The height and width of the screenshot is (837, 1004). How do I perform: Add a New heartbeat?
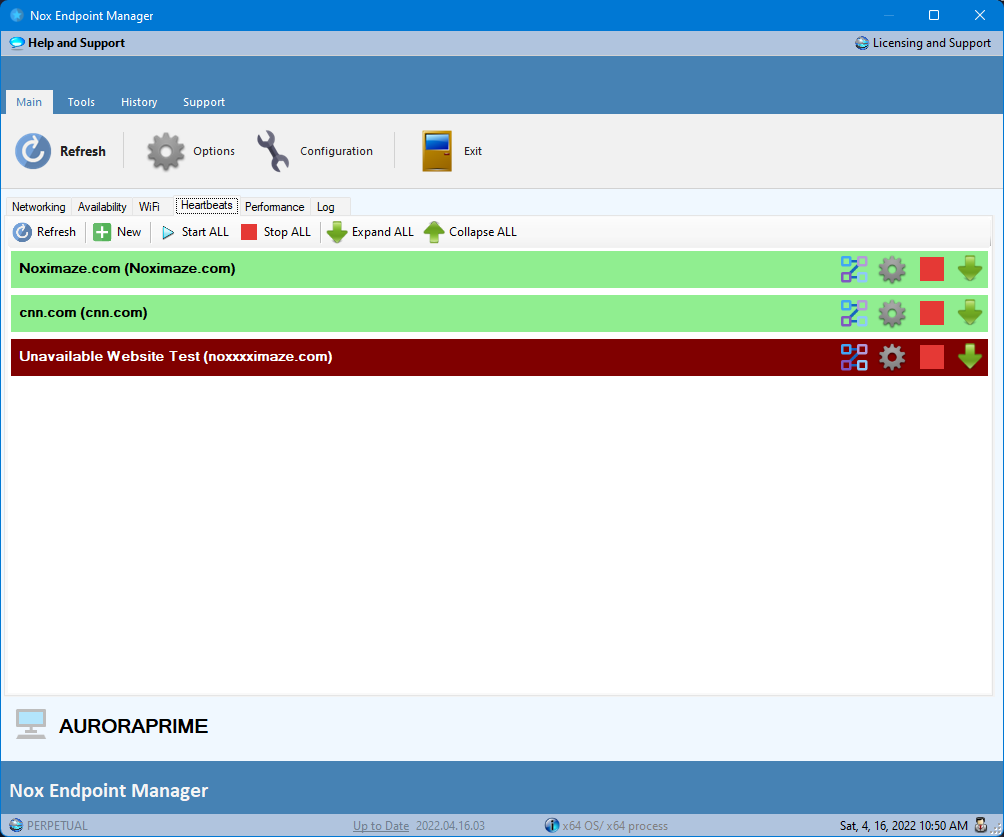tap(117, 232)
